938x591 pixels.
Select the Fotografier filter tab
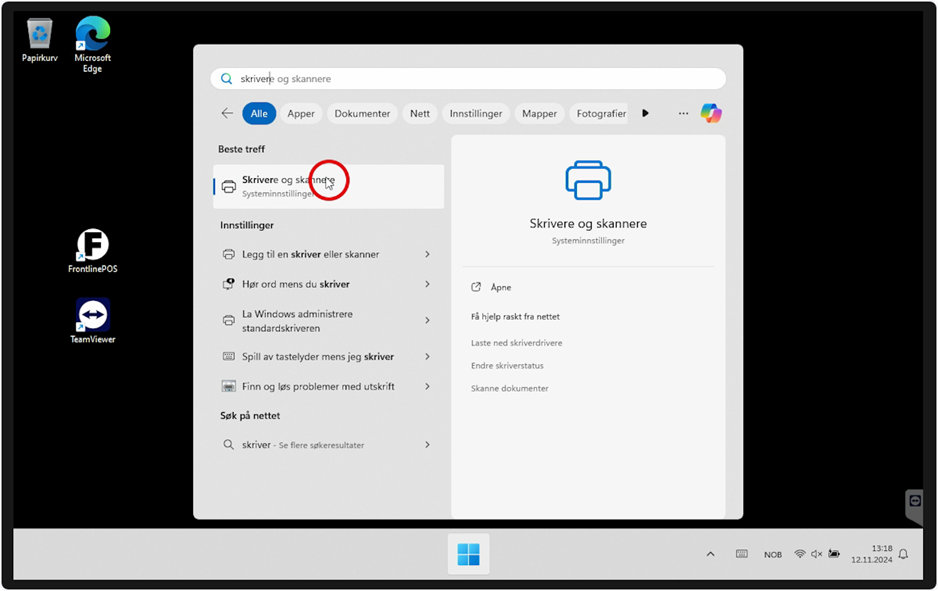tap(599, 113)
